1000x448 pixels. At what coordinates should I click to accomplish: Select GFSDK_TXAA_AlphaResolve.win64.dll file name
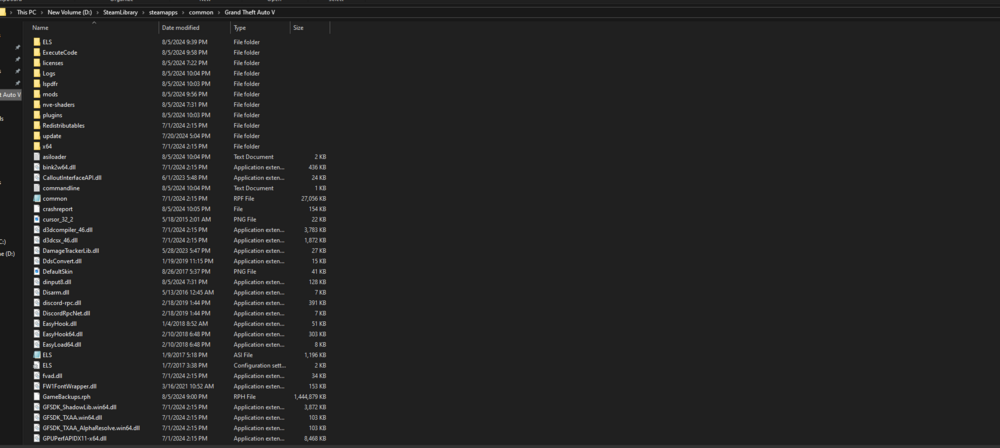click(91, 428)
